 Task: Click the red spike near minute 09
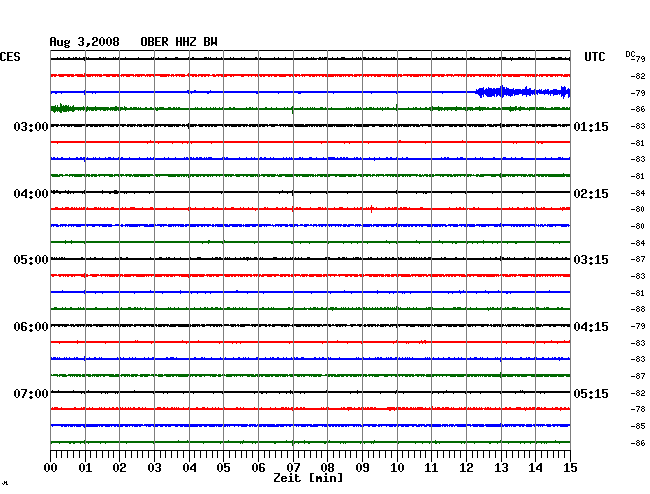click(371, 208)
